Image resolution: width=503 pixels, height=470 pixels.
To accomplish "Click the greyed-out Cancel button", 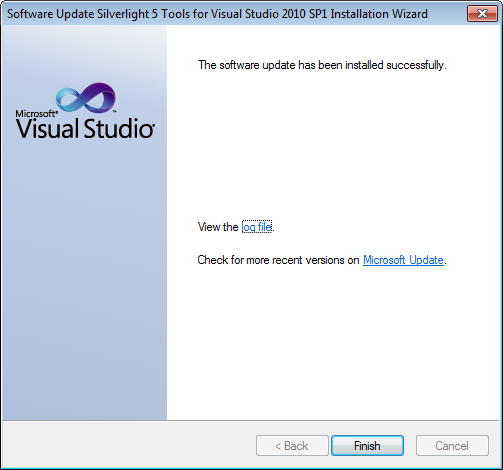I will click(x=452, y=445).
